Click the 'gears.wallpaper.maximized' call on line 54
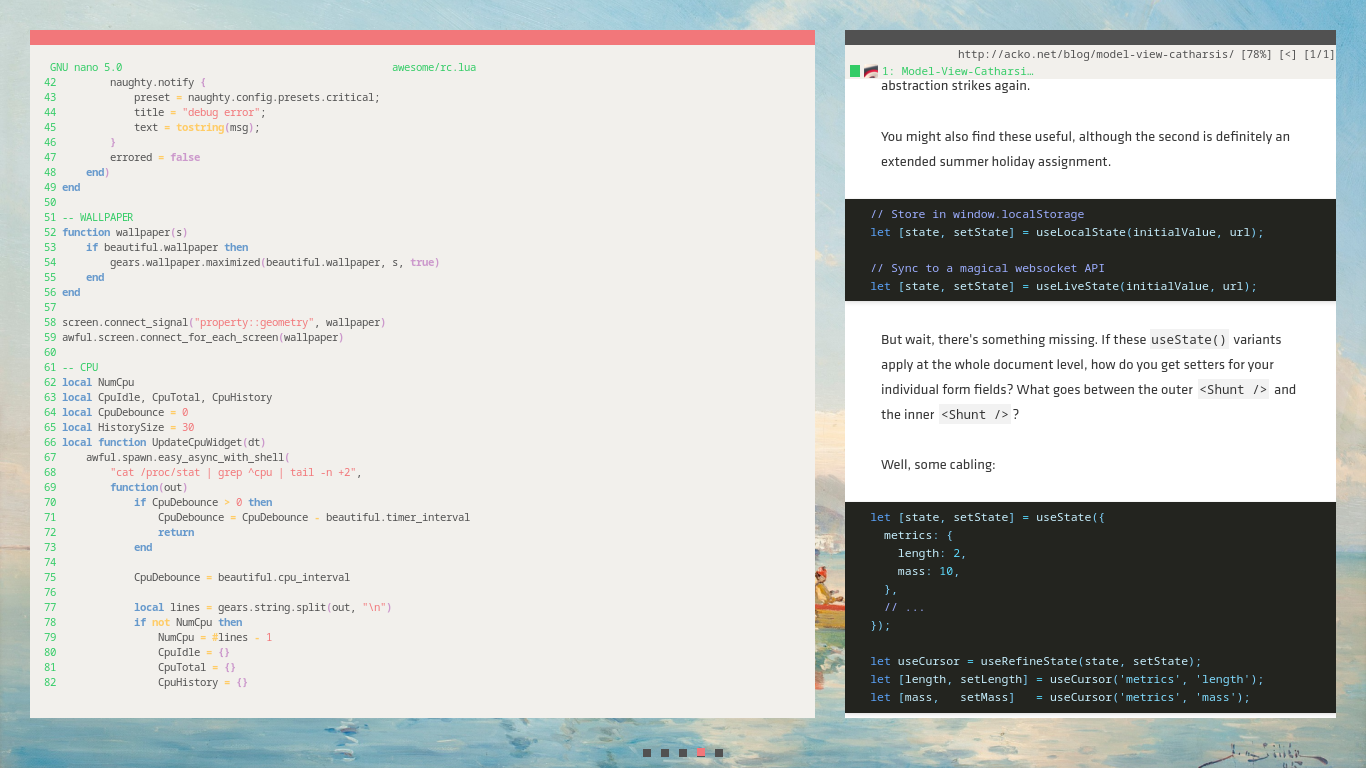This screenshot has height=768, width=1366. pos(275,262)
